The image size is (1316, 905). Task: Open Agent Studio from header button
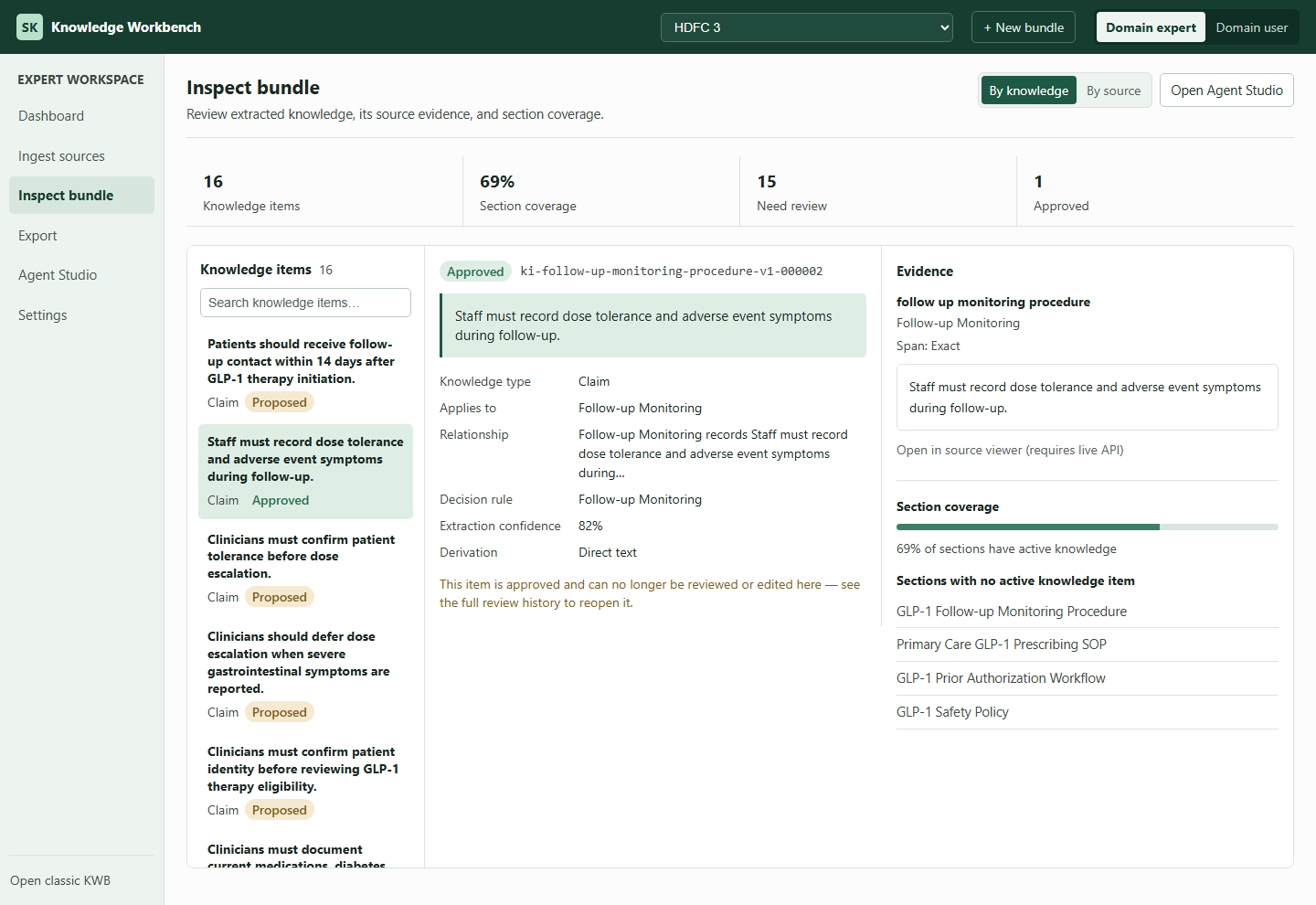coord(1226,90)
